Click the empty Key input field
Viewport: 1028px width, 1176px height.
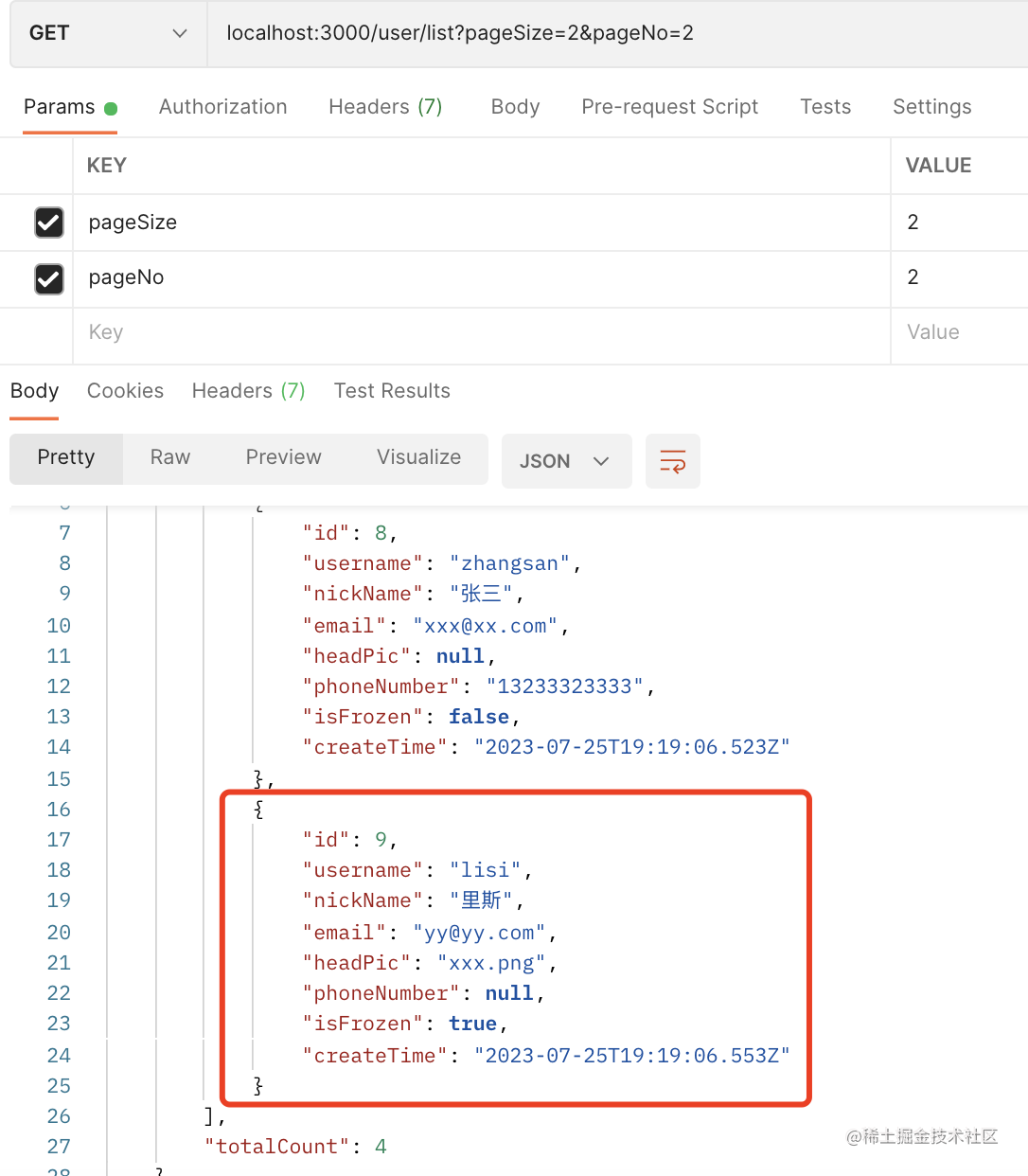point(473,332)
